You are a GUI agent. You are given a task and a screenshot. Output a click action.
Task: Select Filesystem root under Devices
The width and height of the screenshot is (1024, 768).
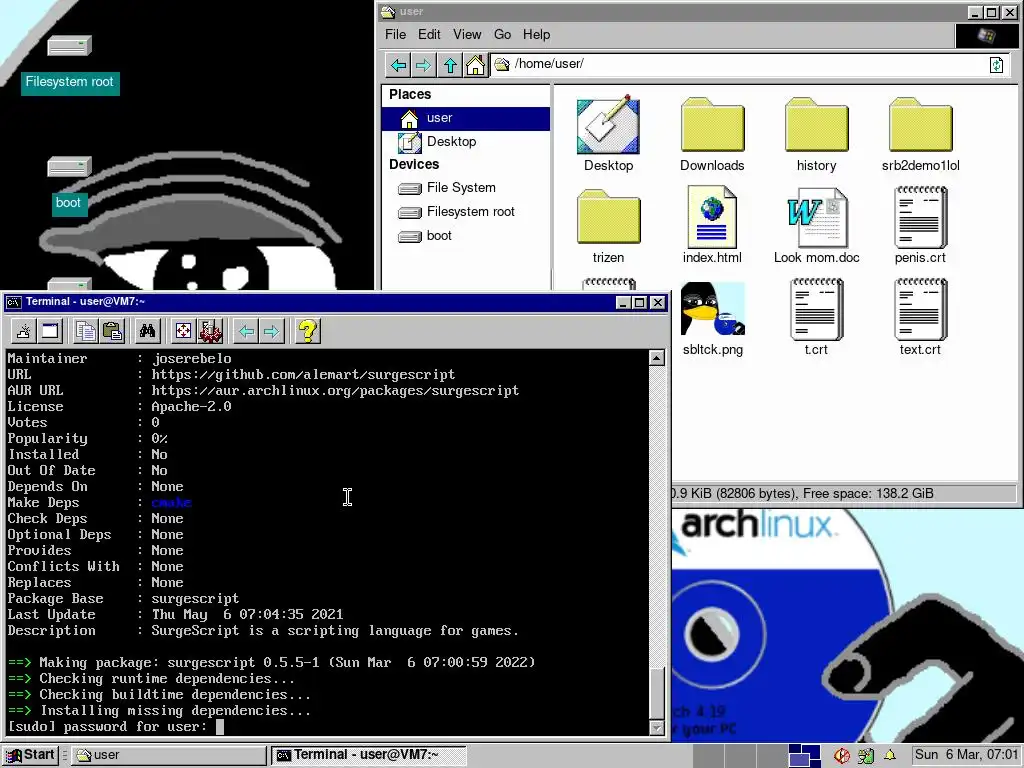[466, 212]
